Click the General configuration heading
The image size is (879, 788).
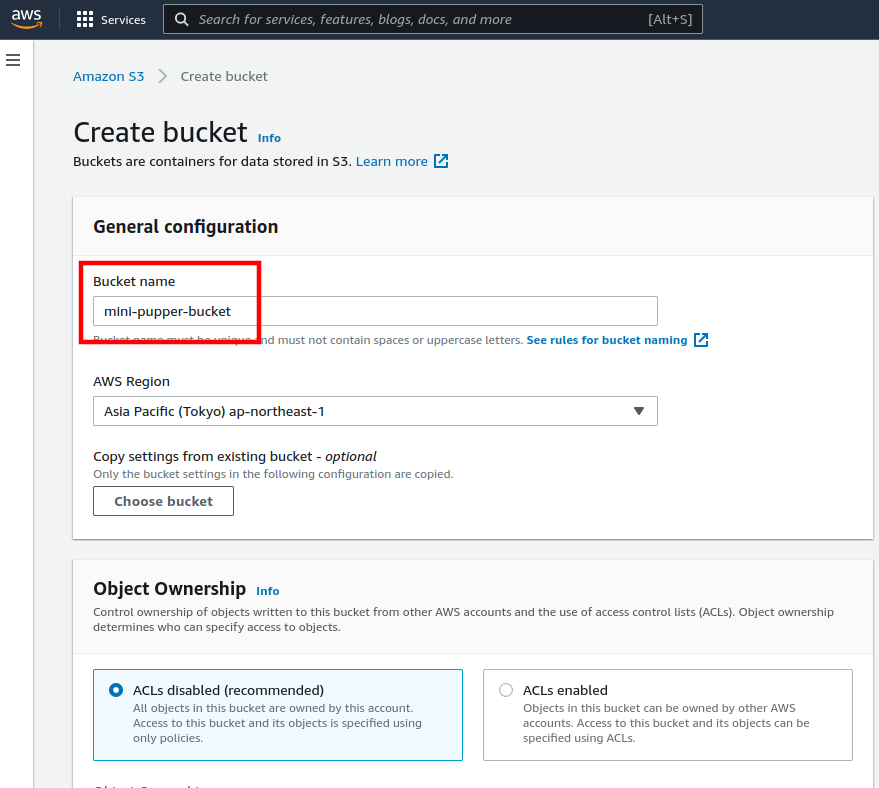tap(186, 227)
